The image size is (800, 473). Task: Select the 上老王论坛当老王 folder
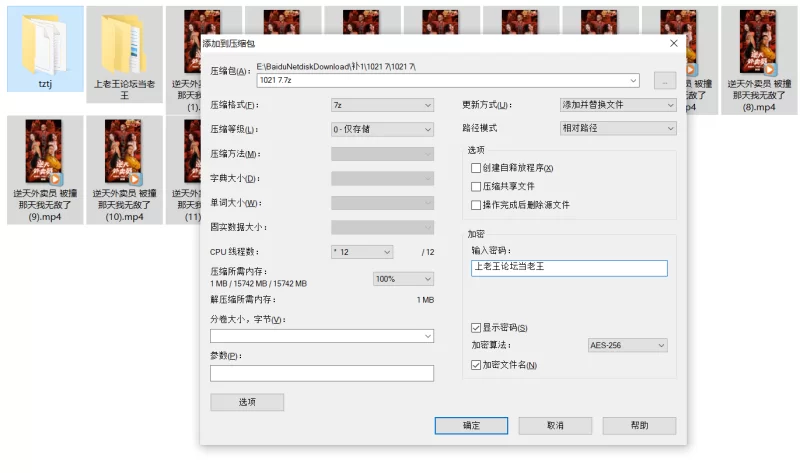pyautogui.click(x=124, y=54)
